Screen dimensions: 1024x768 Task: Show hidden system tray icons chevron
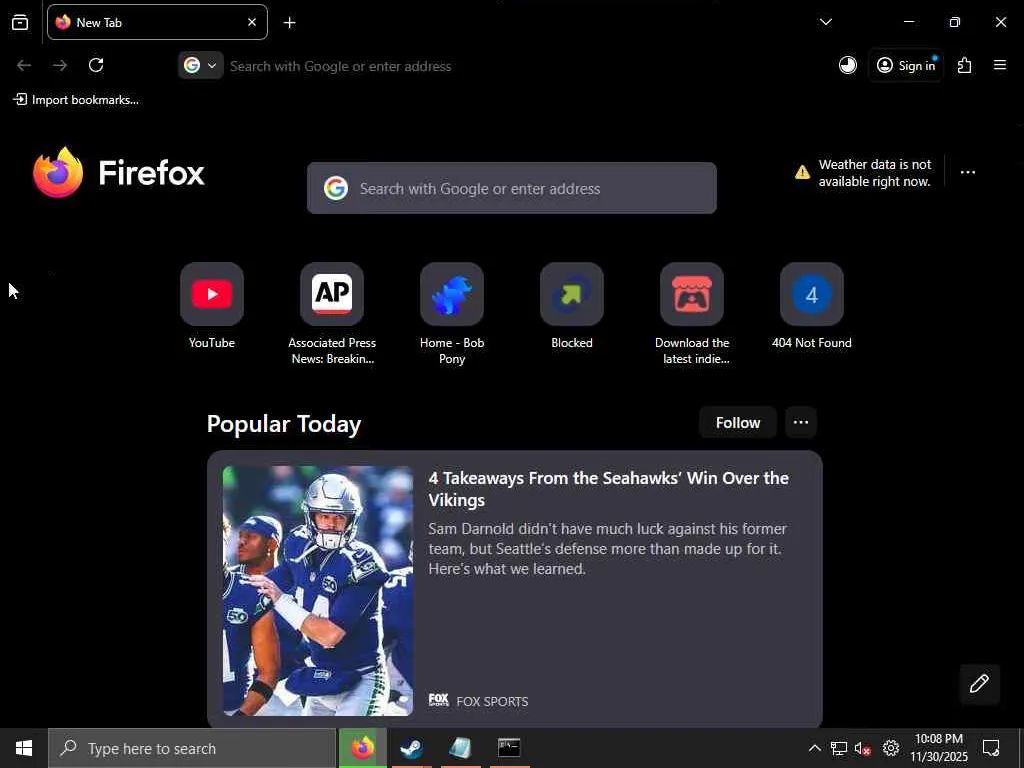pyautogui.click(x=814, y=748)
